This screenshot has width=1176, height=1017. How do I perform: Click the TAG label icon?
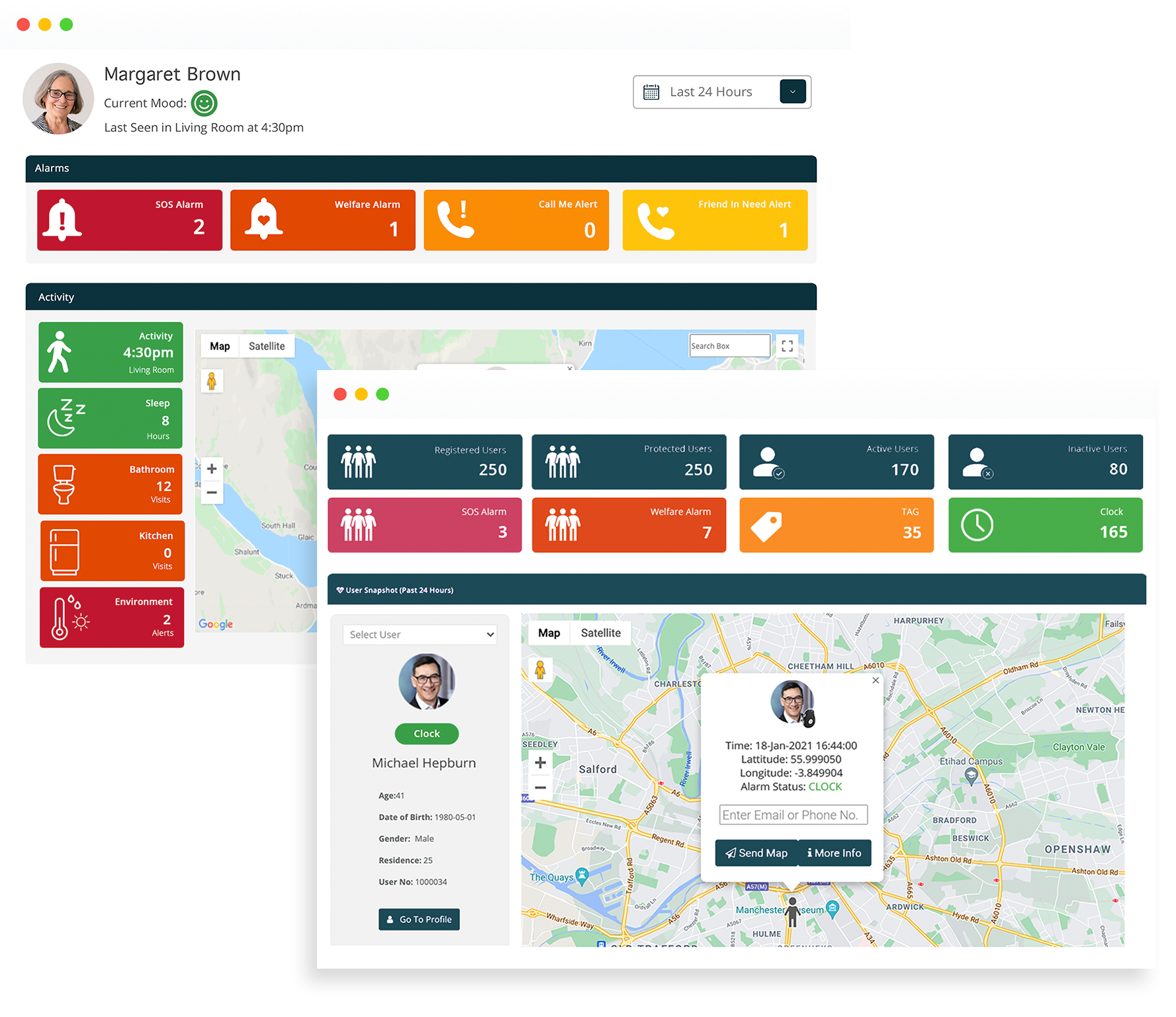766,526
